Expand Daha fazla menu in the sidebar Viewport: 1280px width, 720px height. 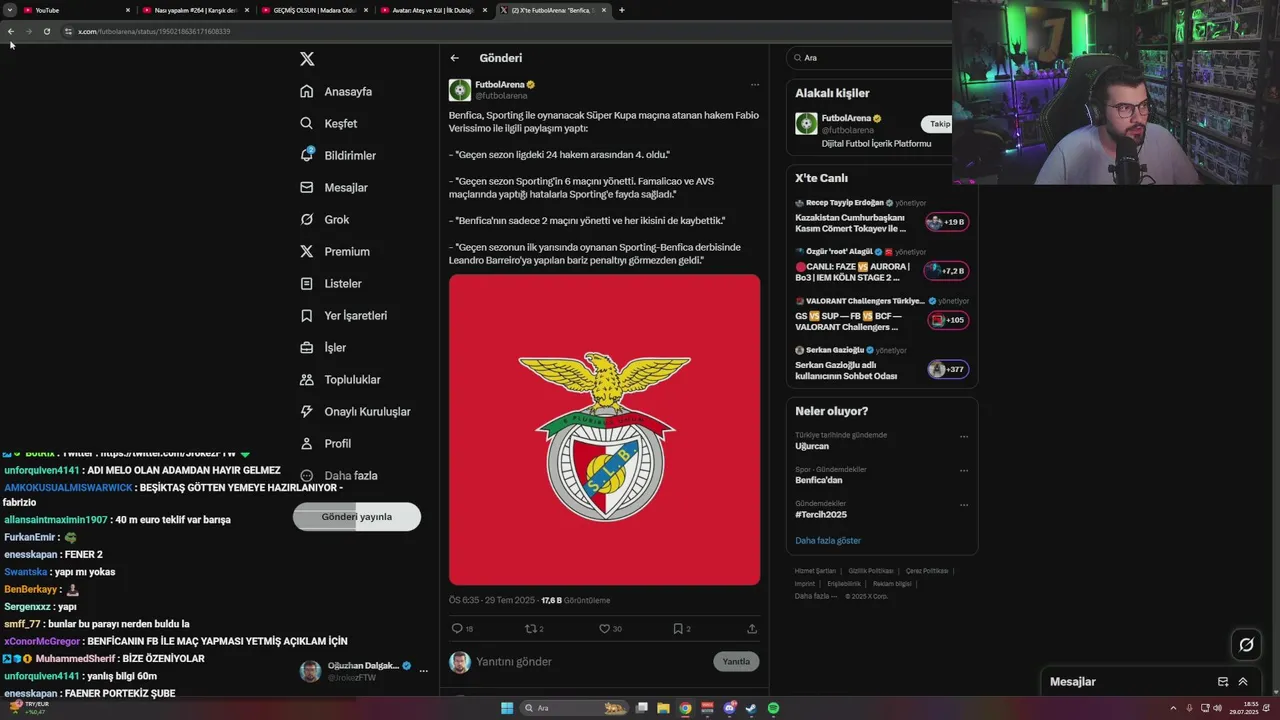pos(338,475)
